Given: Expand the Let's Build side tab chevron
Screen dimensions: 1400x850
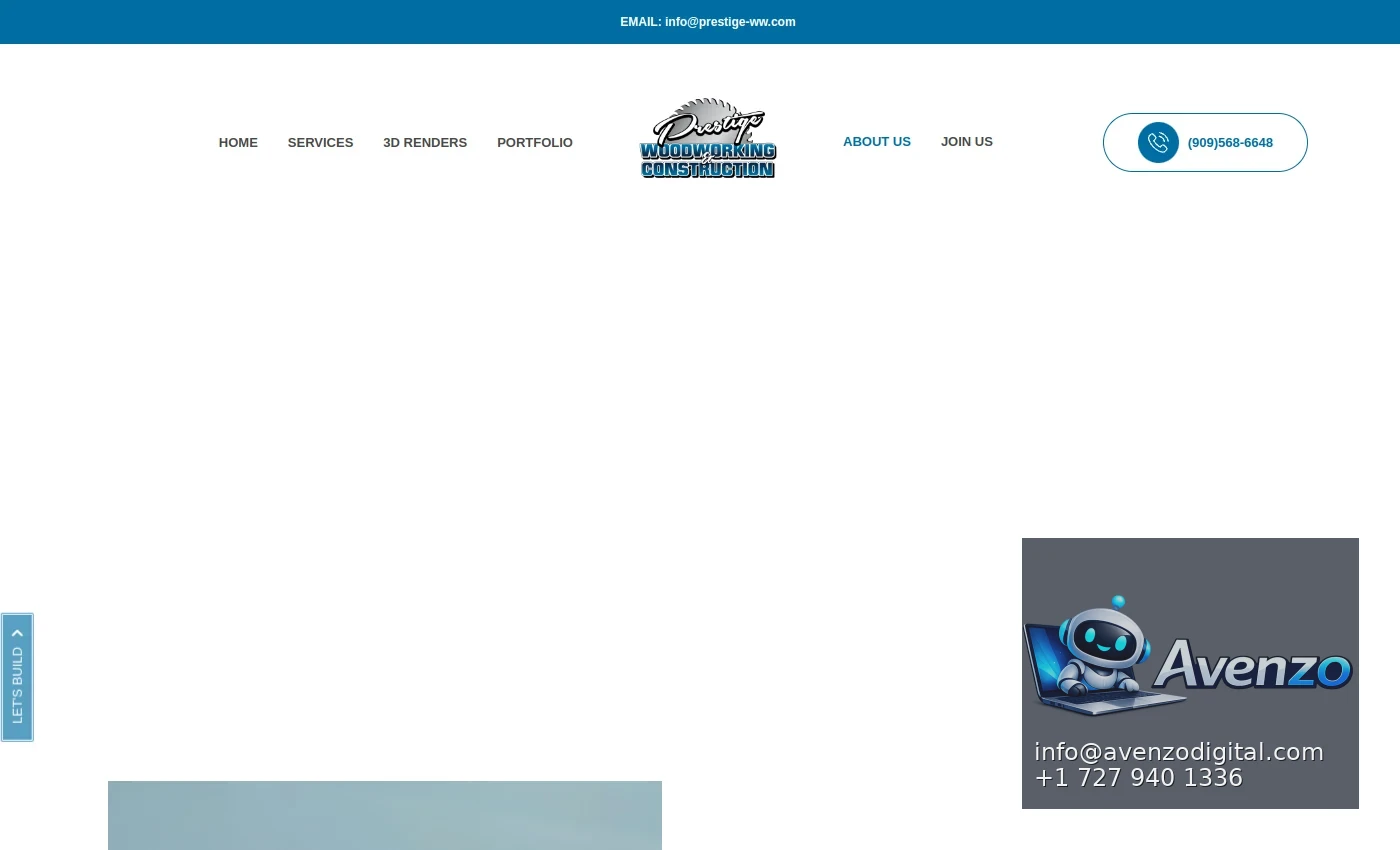Looking at the screenshot, I should [17, 632].
